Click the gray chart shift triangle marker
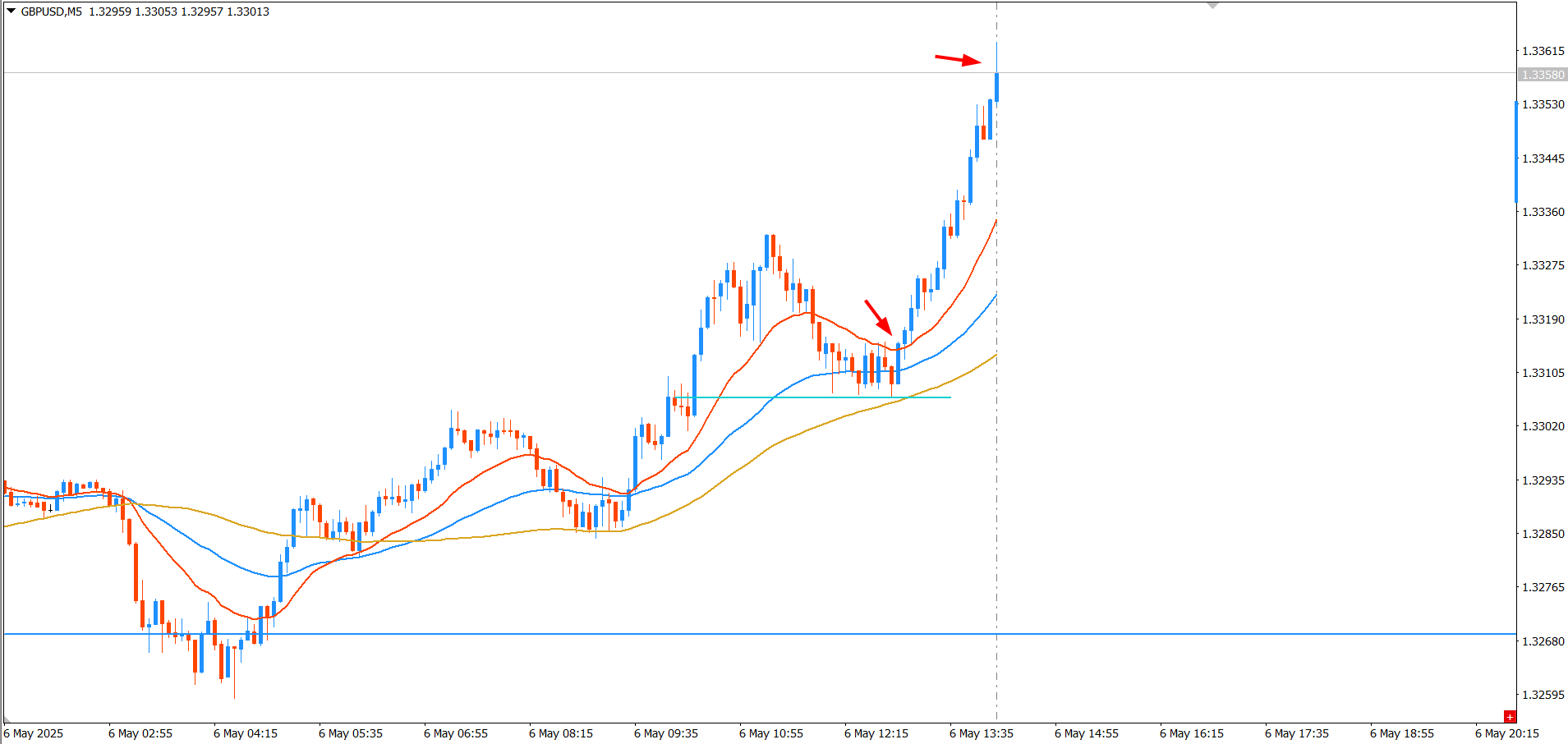The image size is (1568, 744). (x=1213, y=6)
